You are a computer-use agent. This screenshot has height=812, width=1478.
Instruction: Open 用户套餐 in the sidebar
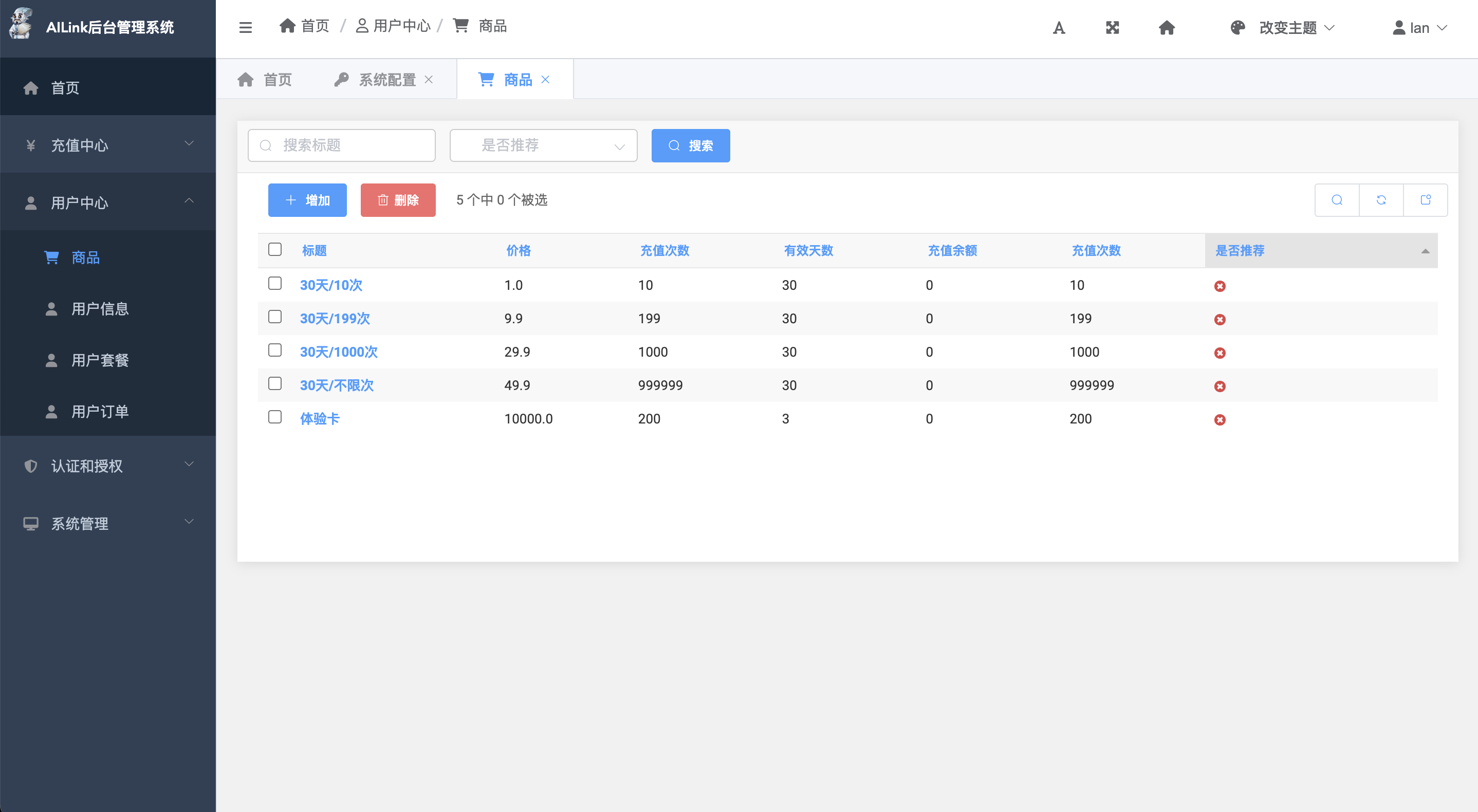point(108,360)
